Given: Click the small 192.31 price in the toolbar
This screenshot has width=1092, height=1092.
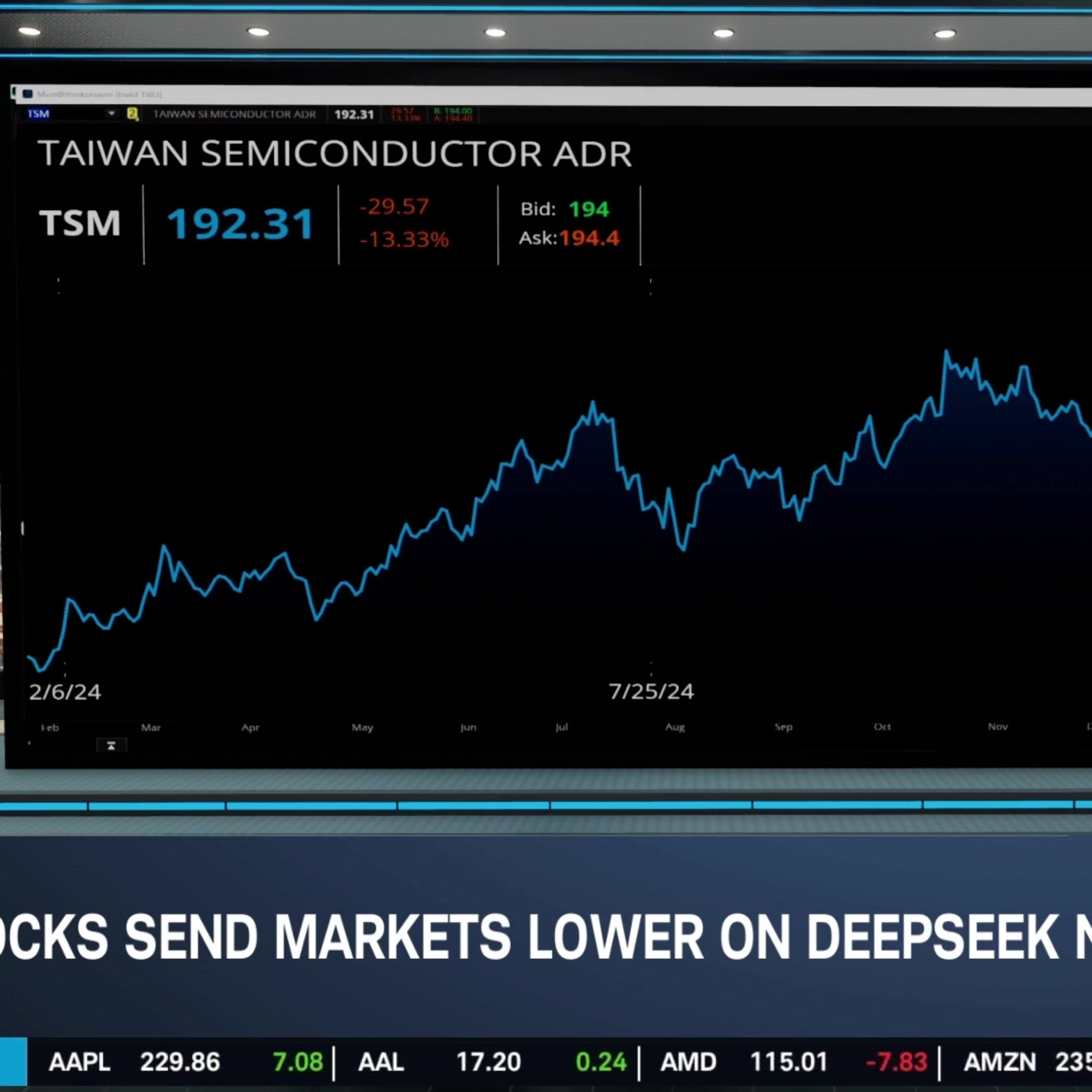Looking at the screenshot, I should (x=354, y=115).
